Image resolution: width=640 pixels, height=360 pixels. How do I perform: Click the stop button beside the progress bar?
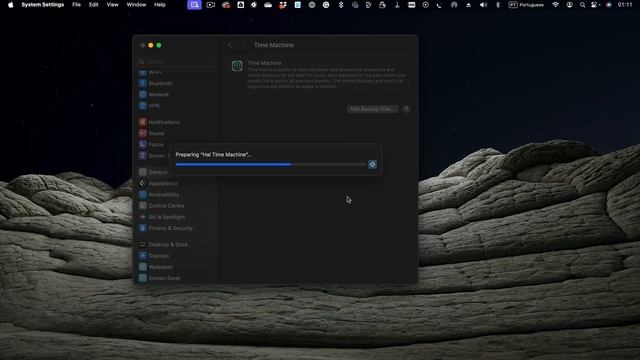click(x=372, y=164)
